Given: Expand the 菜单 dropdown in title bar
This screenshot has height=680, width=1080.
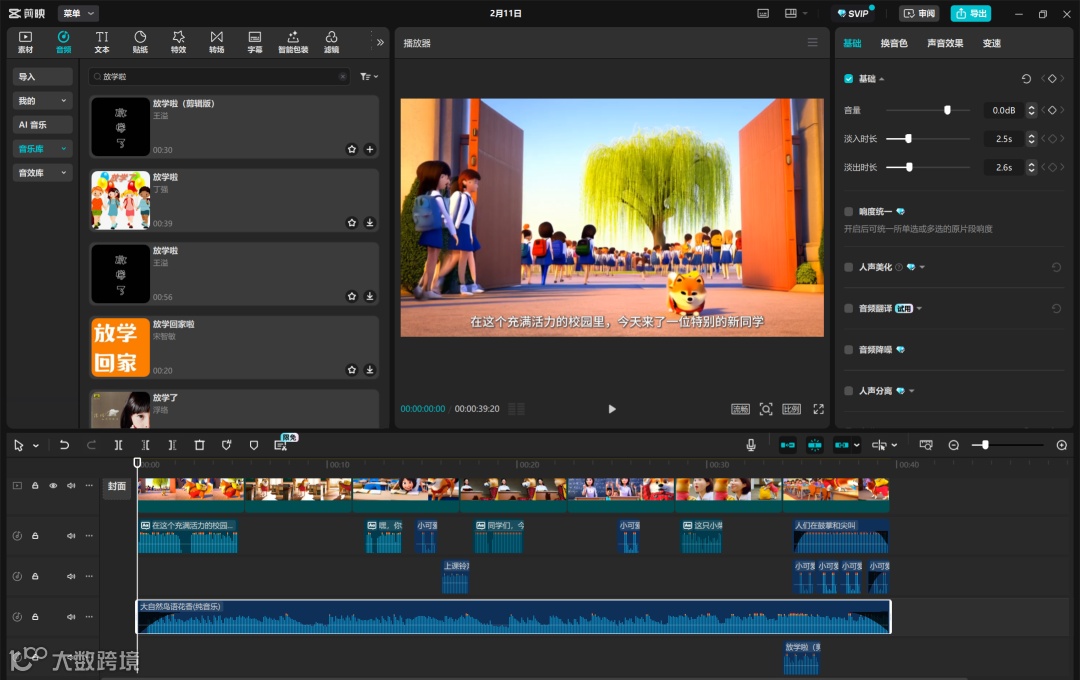Looking at the screenshot, I should point(78,13).
